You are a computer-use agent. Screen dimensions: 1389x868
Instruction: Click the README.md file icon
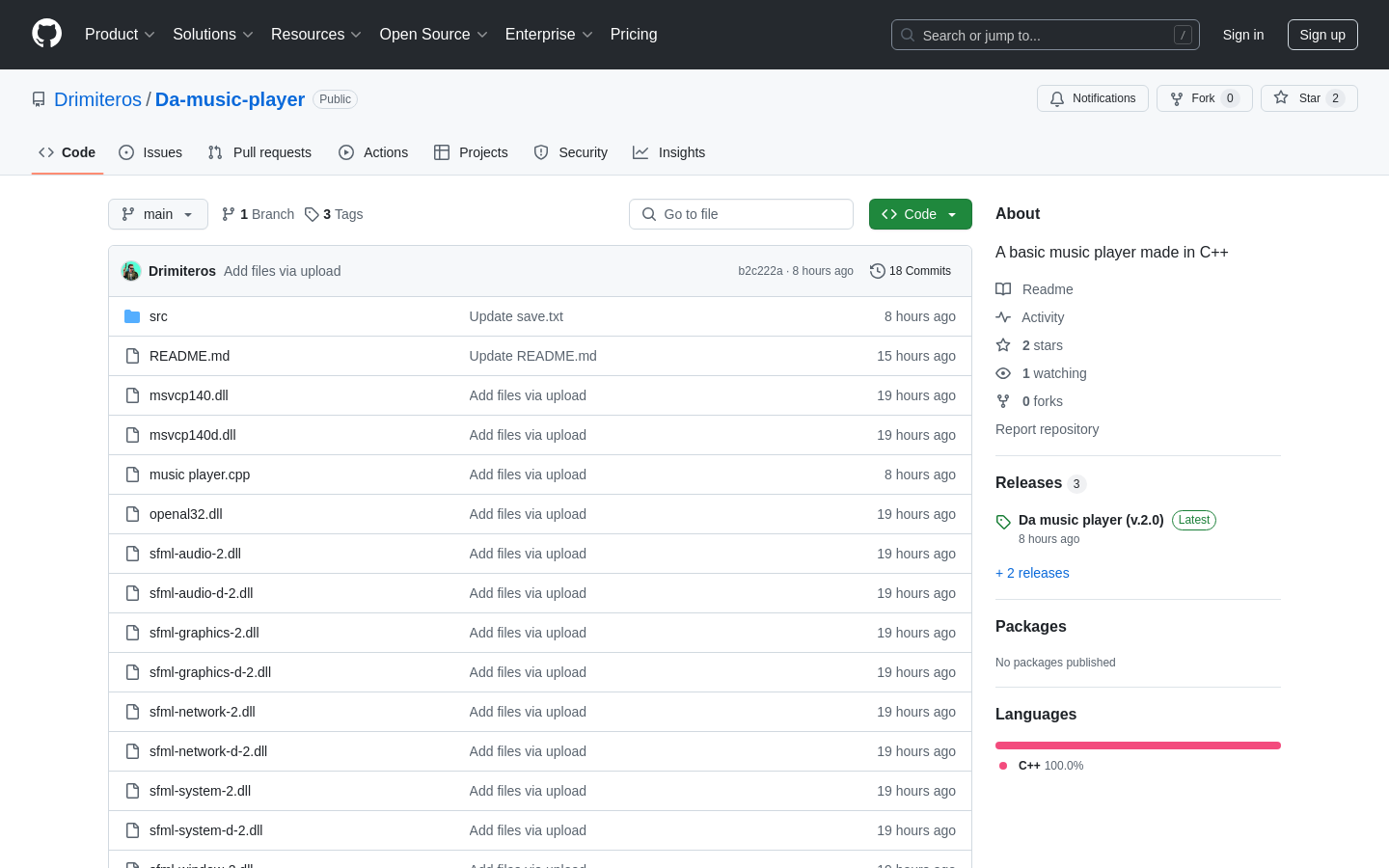coord(132,356)
